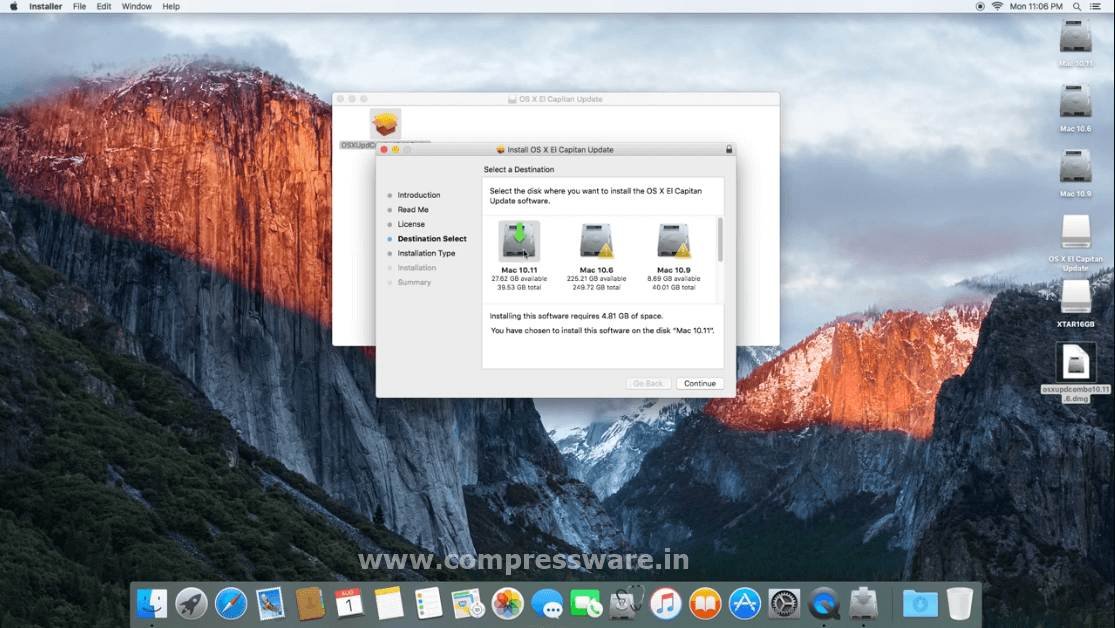Open App Store from the dock
The width and height of the screenshot is (1115, 628).
coord(745,604)
